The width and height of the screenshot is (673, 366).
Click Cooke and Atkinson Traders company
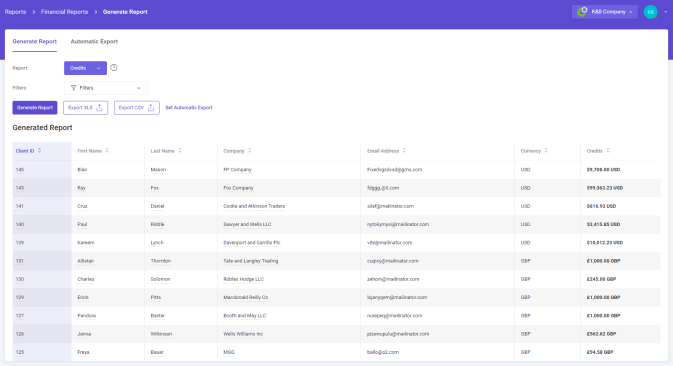pos(254,206)
